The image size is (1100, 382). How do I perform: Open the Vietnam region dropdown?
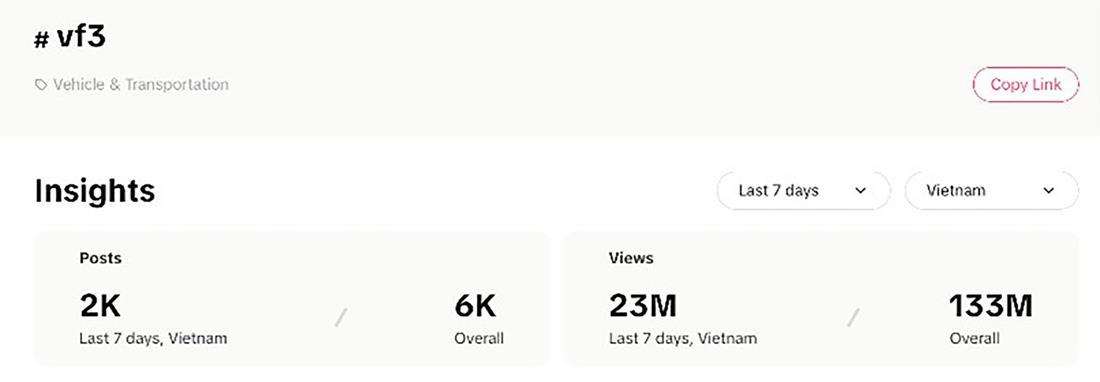(991, 191)
